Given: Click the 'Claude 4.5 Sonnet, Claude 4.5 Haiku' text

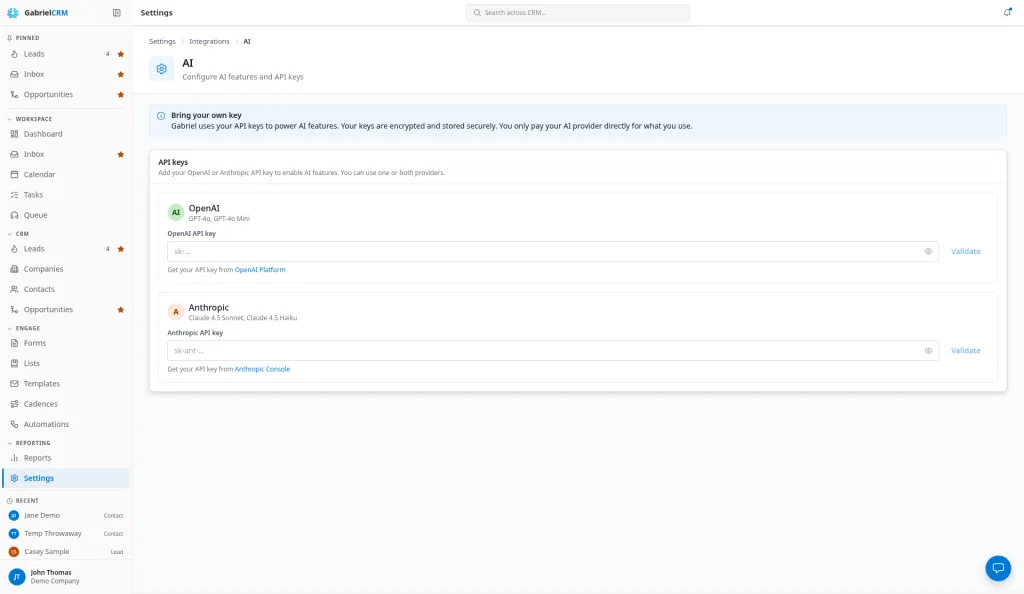Looking at the screenshot, I should click(243, 318).
